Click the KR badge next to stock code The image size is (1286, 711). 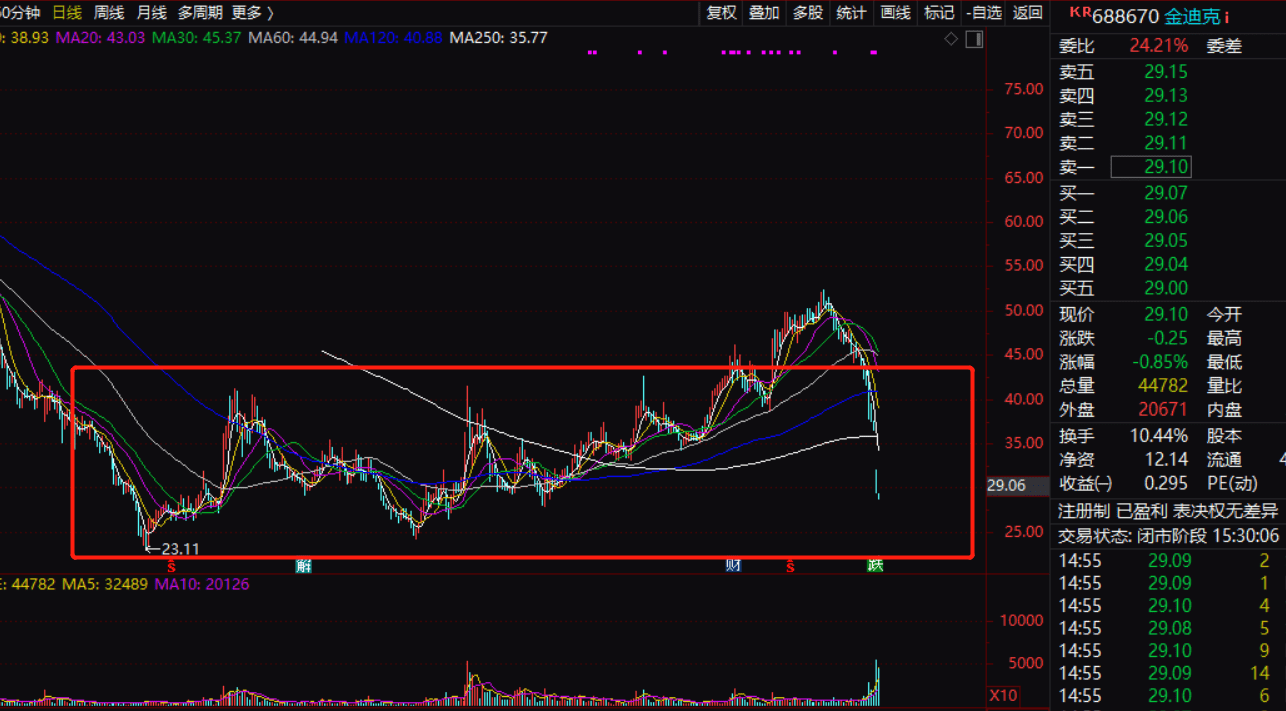point(1080,13)
